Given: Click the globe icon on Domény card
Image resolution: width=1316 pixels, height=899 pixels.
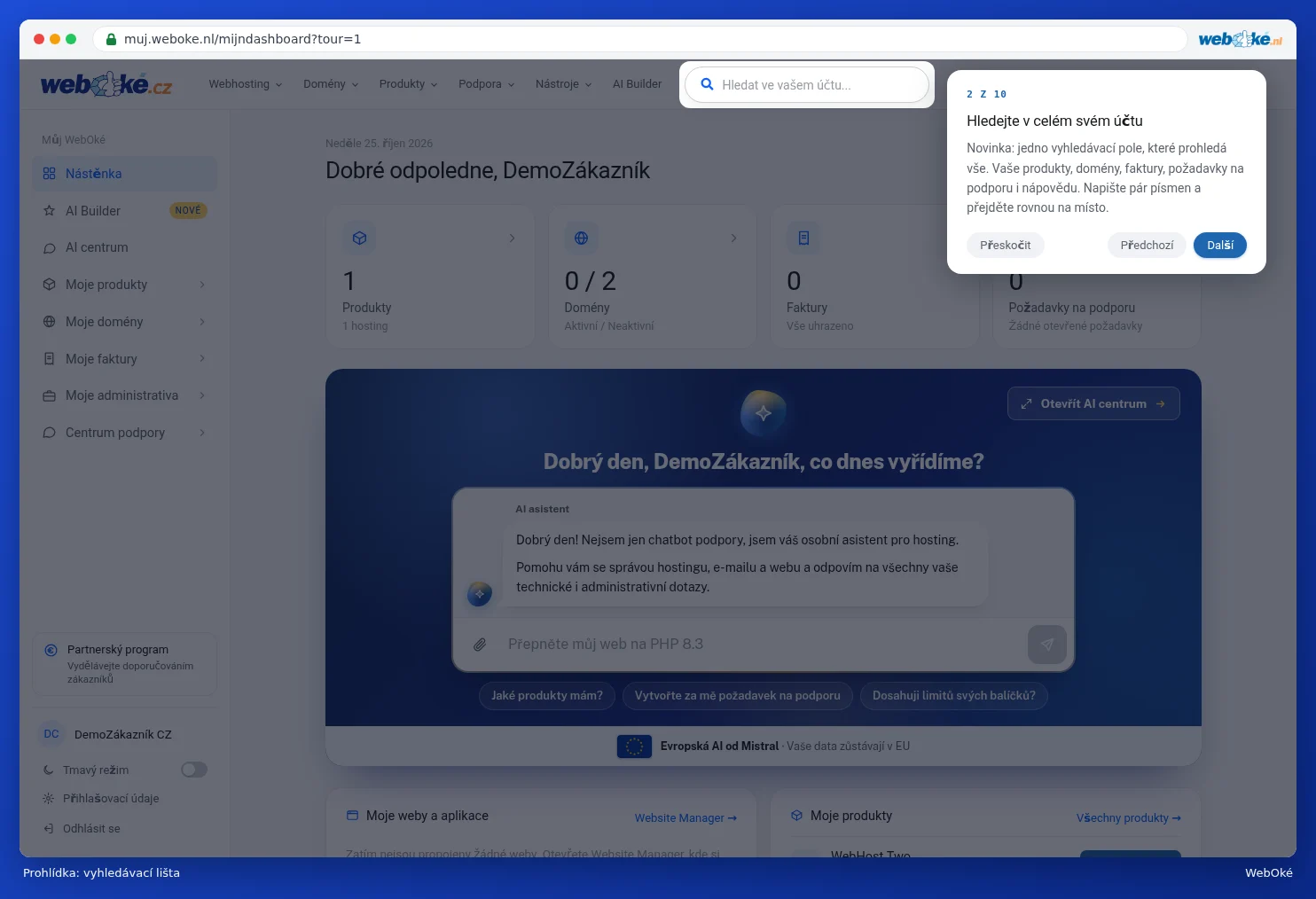Looking at the screenshot, I should tap(582, 238).
